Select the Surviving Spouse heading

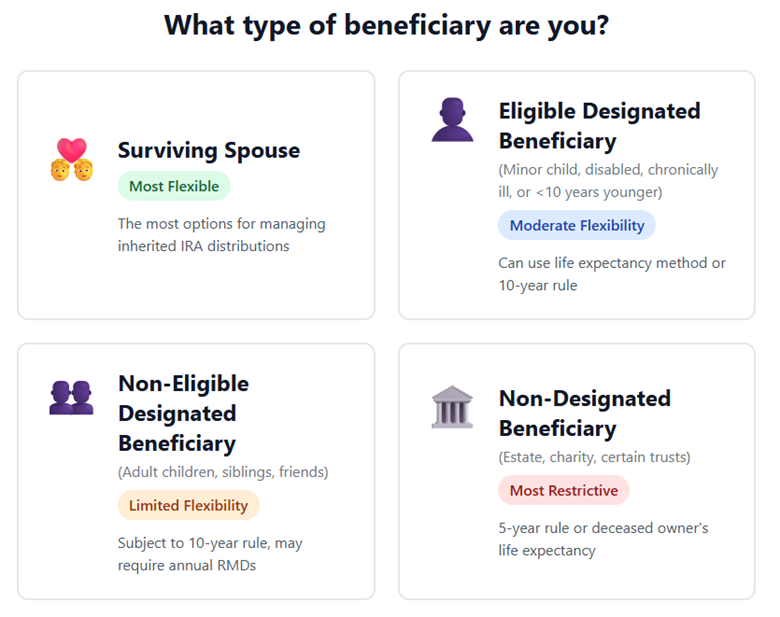pyautogui.click(x=208, y=150)
